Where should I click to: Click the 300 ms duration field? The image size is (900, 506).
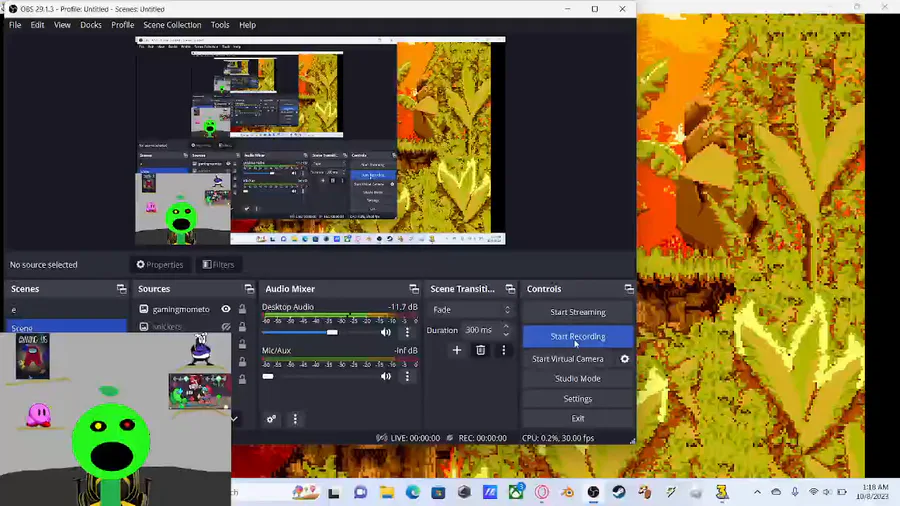tap(481, 330)
